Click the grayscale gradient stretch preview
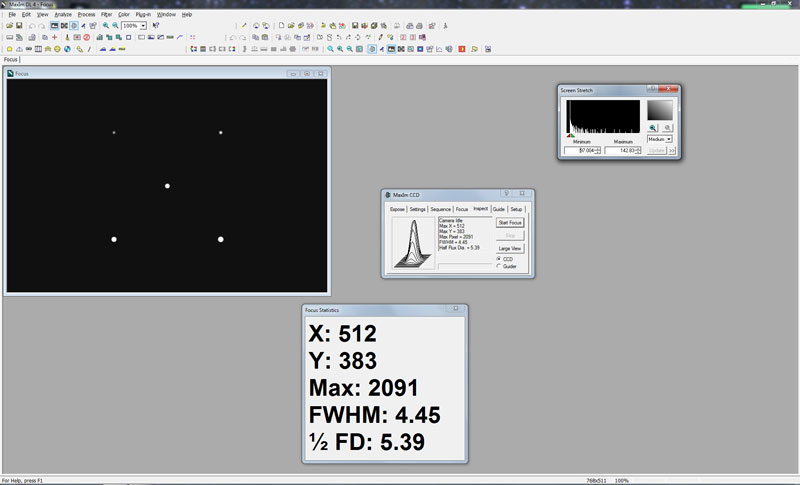Screen dimensions: 800x485 pos(660,110)
